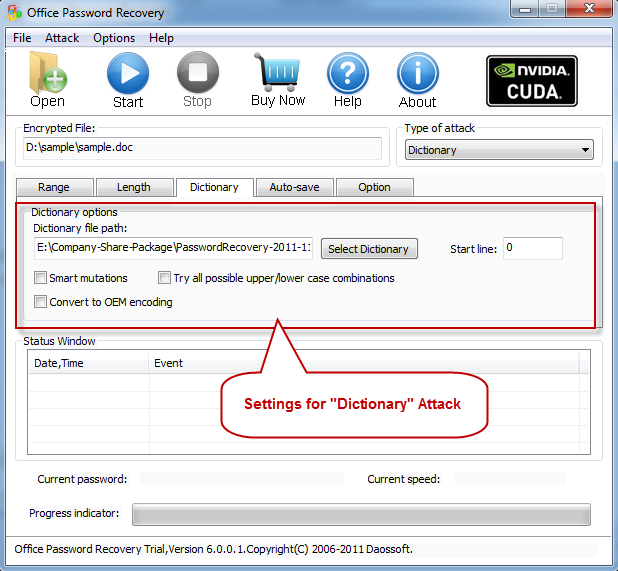The image size is (618, 571).
Task: Enable the Smart mutations checkbox
Action: pos(40,278)
